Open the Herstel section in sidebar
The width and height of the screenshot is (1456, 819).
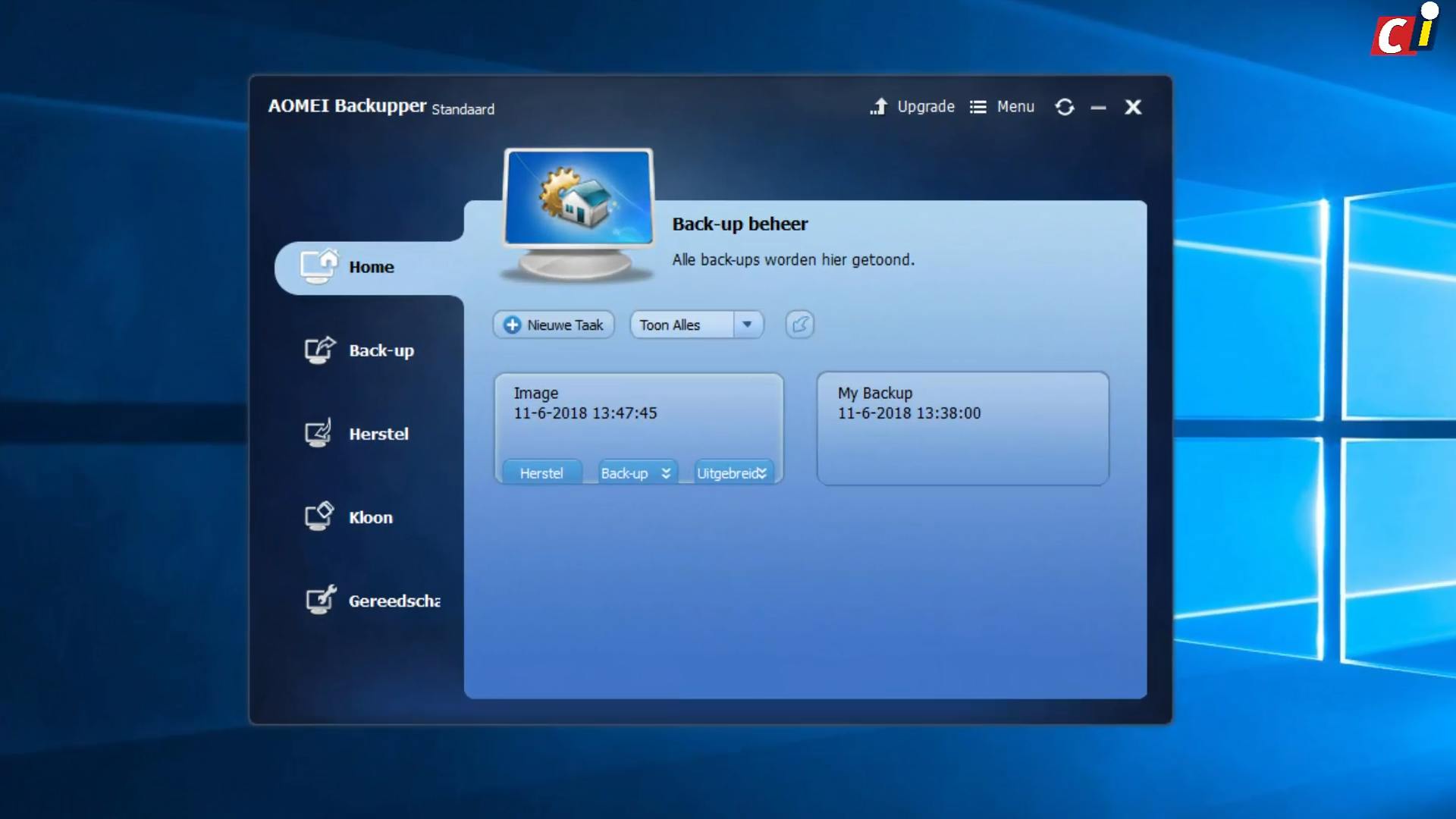[378, 434]
